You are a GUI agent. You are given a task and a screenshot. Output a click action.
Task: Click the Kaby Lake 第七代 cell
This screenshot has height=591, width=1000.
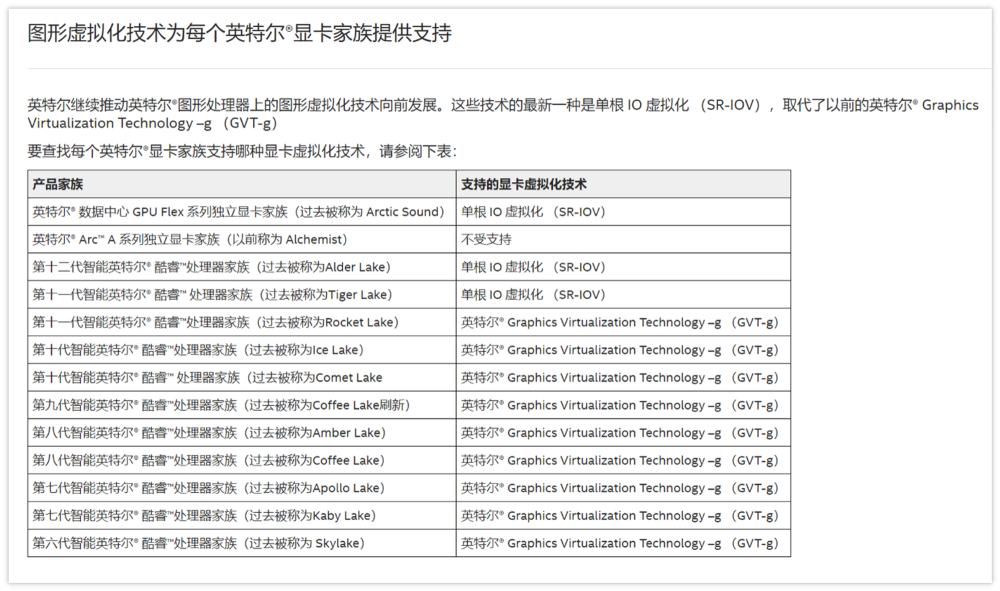pos(242,515)
